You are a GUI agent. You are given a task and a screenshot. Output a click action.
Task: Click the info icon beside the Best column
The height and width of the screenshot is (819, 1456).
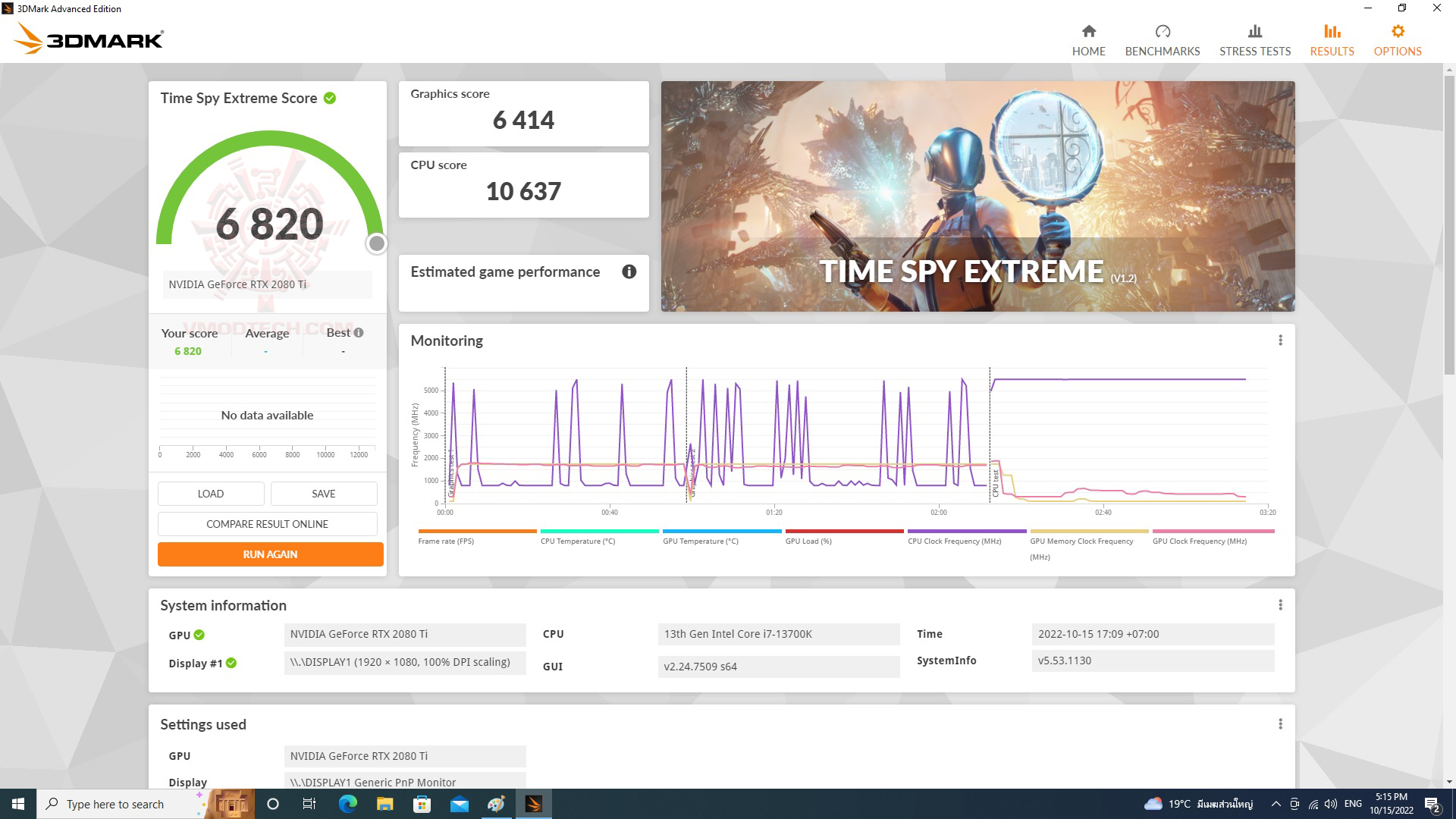[x=357, y=332]
